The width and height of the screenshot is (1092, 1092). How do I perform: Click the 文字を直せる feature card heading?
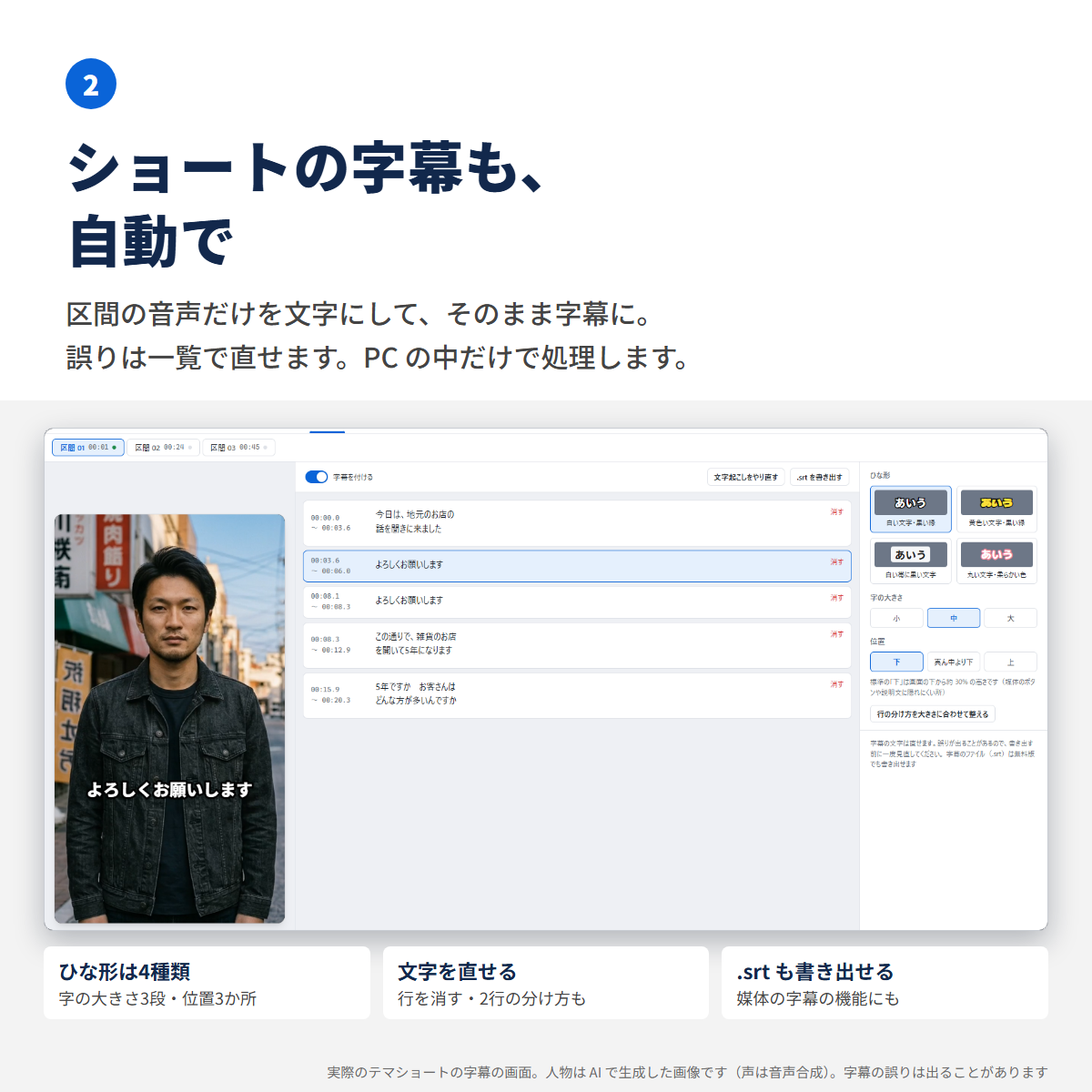pos(457,972)
